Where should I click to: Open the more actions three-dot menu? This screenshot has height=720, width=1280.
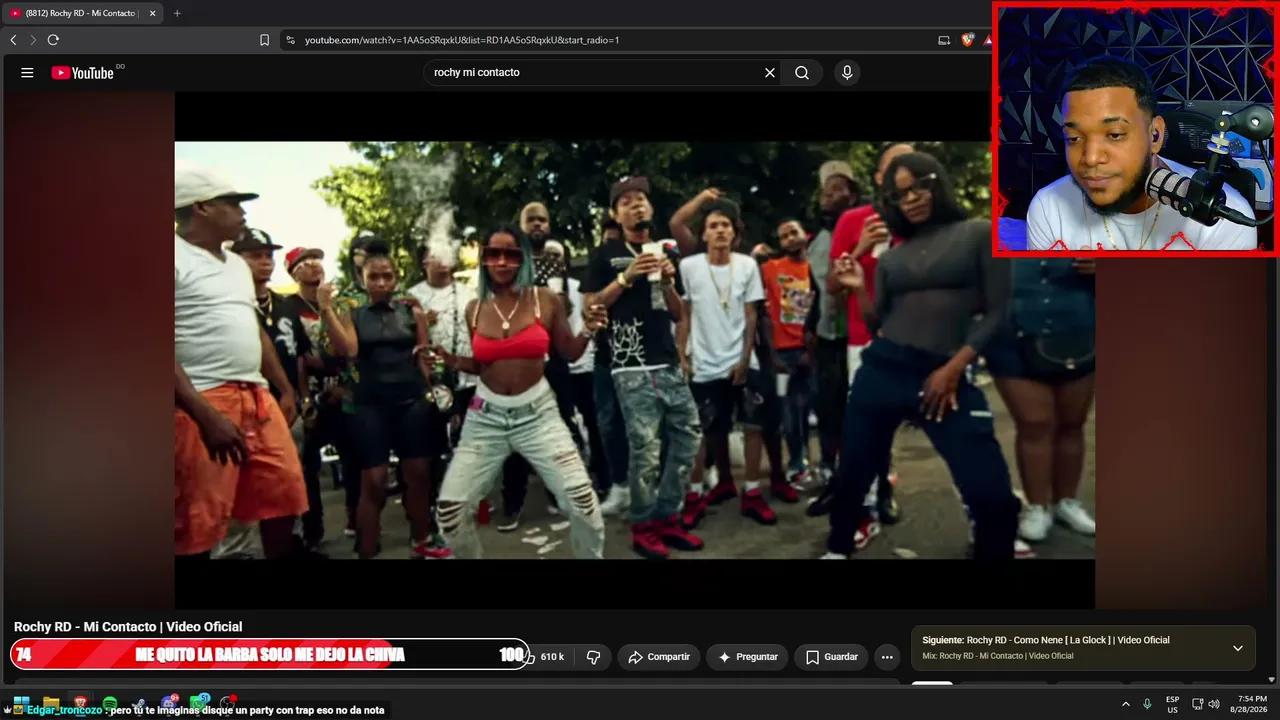887,657
